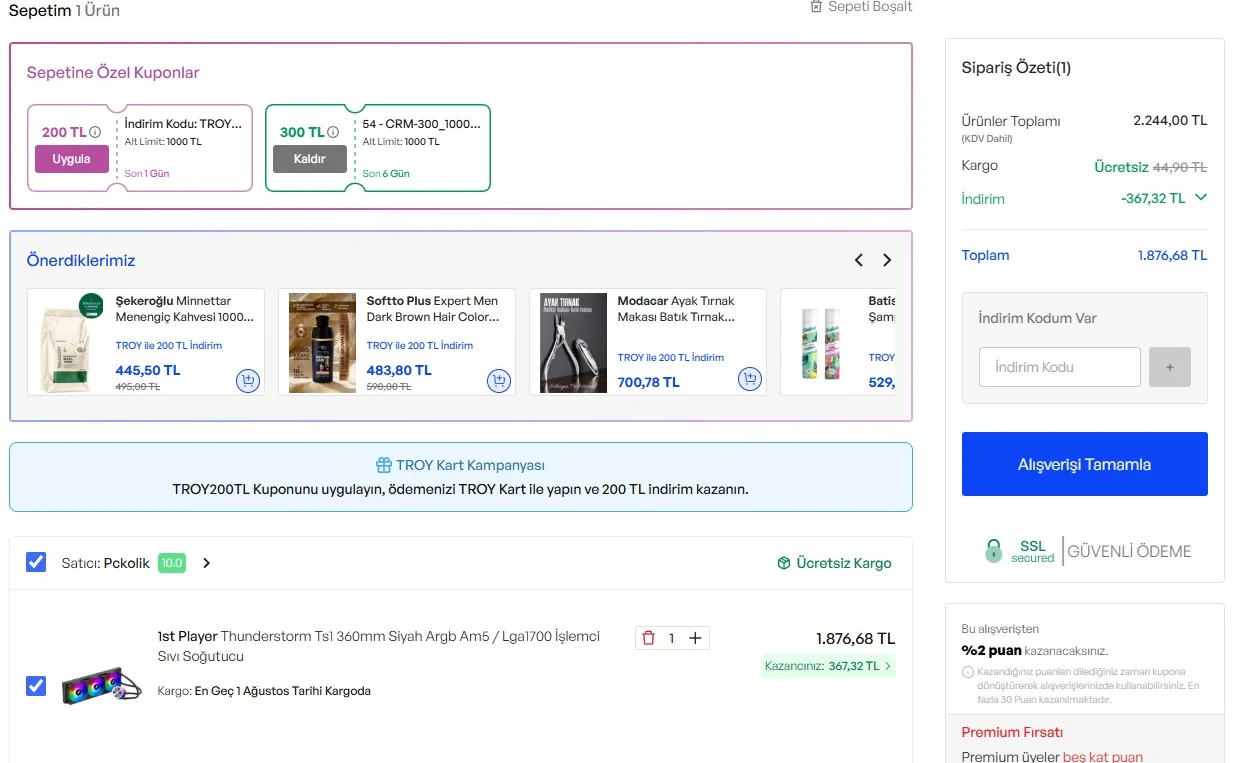Click the Son 6 Gün coupon text

(x=386, y=174)
